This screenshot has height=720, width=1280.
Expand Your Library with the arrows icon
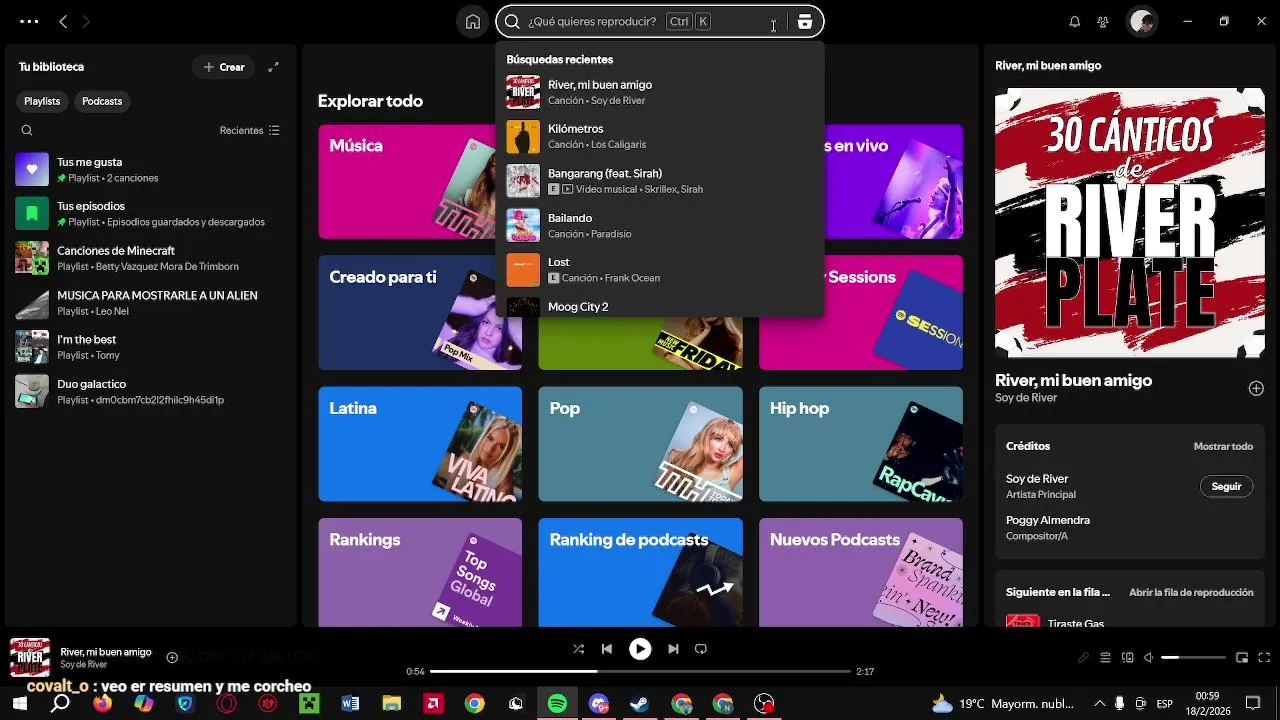[273, 67]
